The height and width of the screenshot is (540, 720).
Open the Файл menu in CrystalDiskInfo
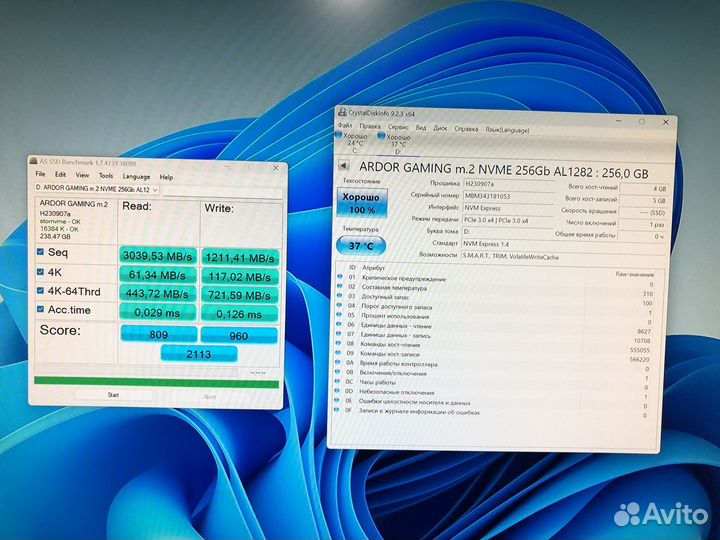pyautogui.click(x=345, y=125)
